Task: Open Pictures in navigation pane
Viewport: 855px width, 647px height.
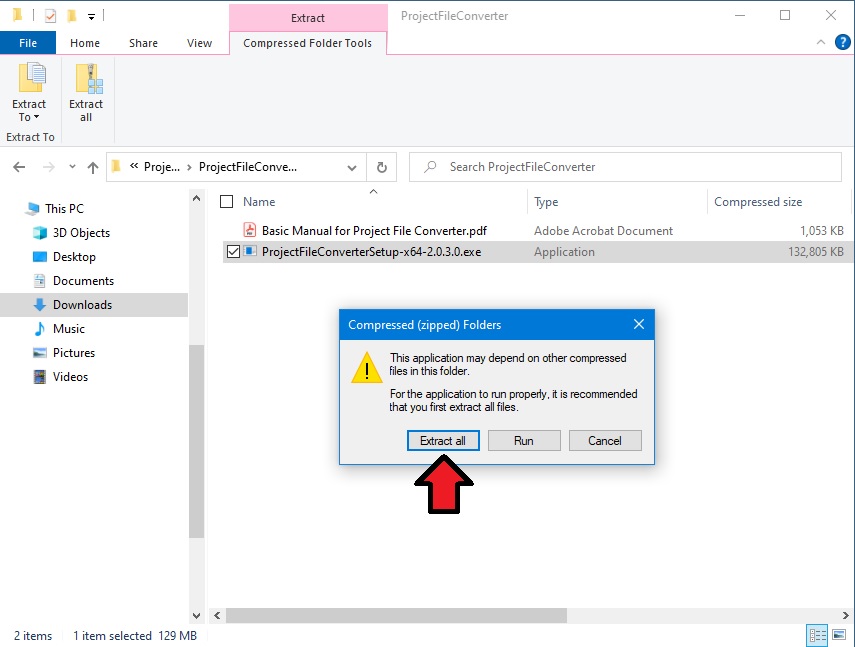Action: [x=74, y=352]
